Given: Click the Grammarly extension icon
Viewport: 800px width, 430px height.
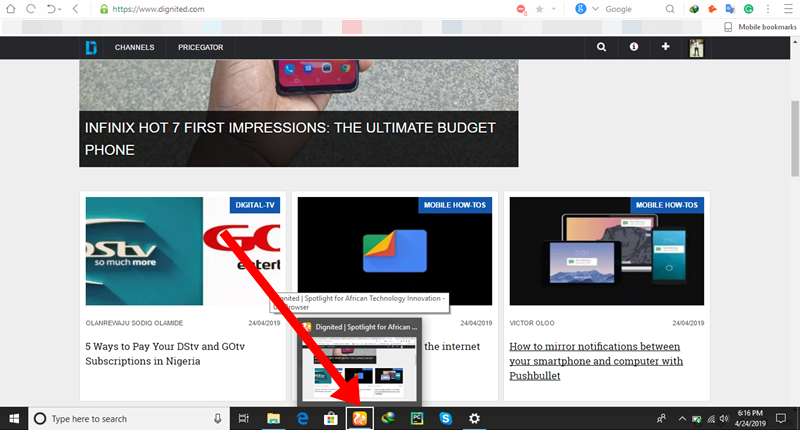Looking at the screenshot, I should (748, 9).
